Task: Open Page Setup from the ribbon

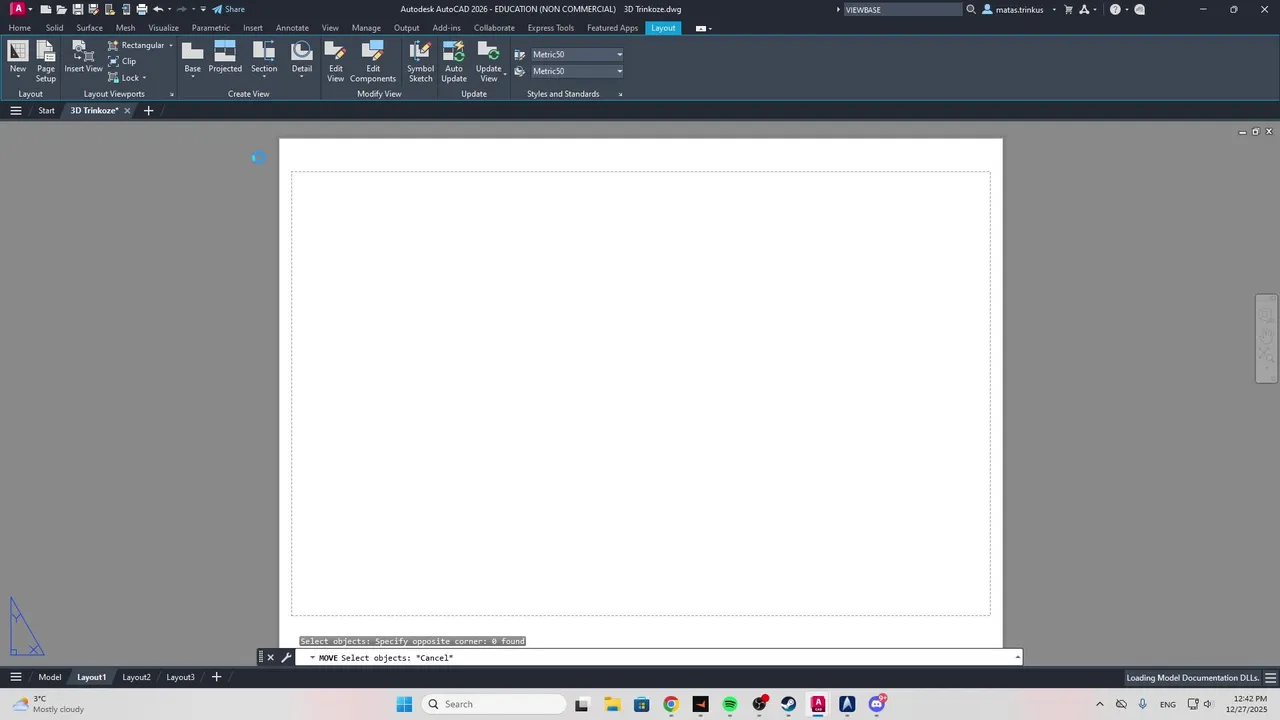Action: (46, 62)
